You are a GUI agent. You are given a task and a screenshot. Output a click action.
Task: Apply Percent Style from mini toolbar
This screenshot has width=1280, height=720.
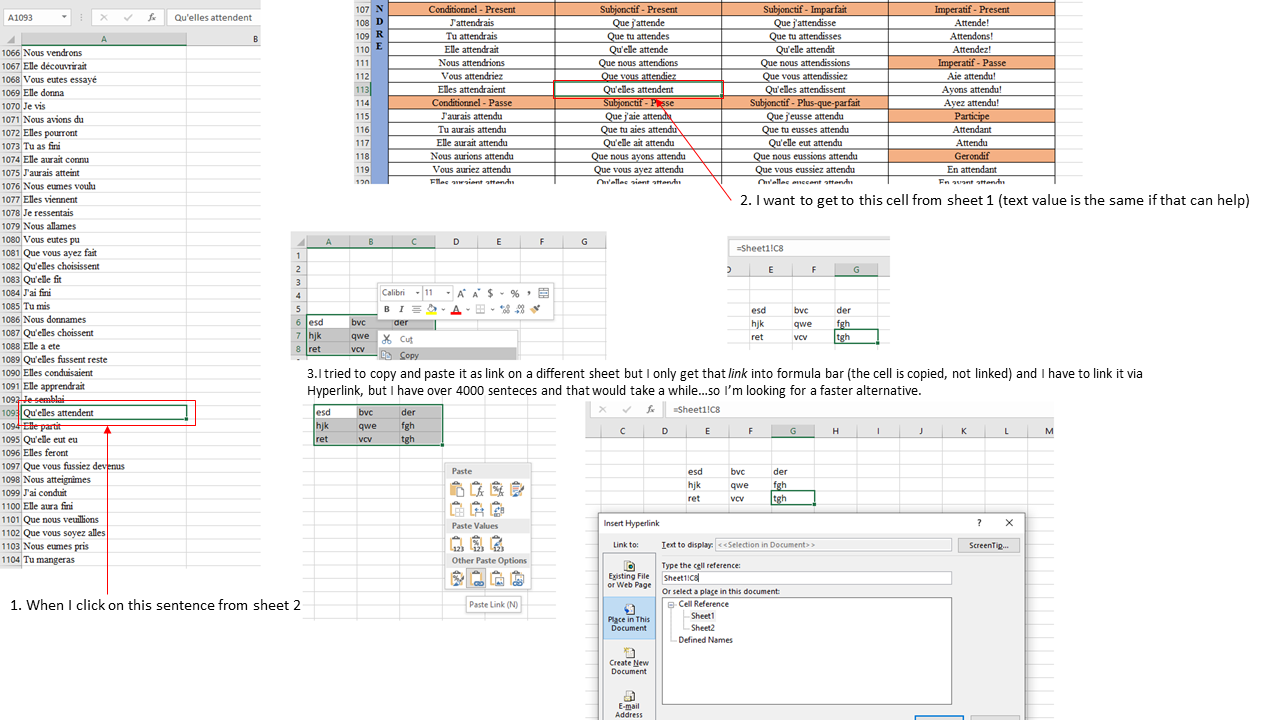click(515, 293)
